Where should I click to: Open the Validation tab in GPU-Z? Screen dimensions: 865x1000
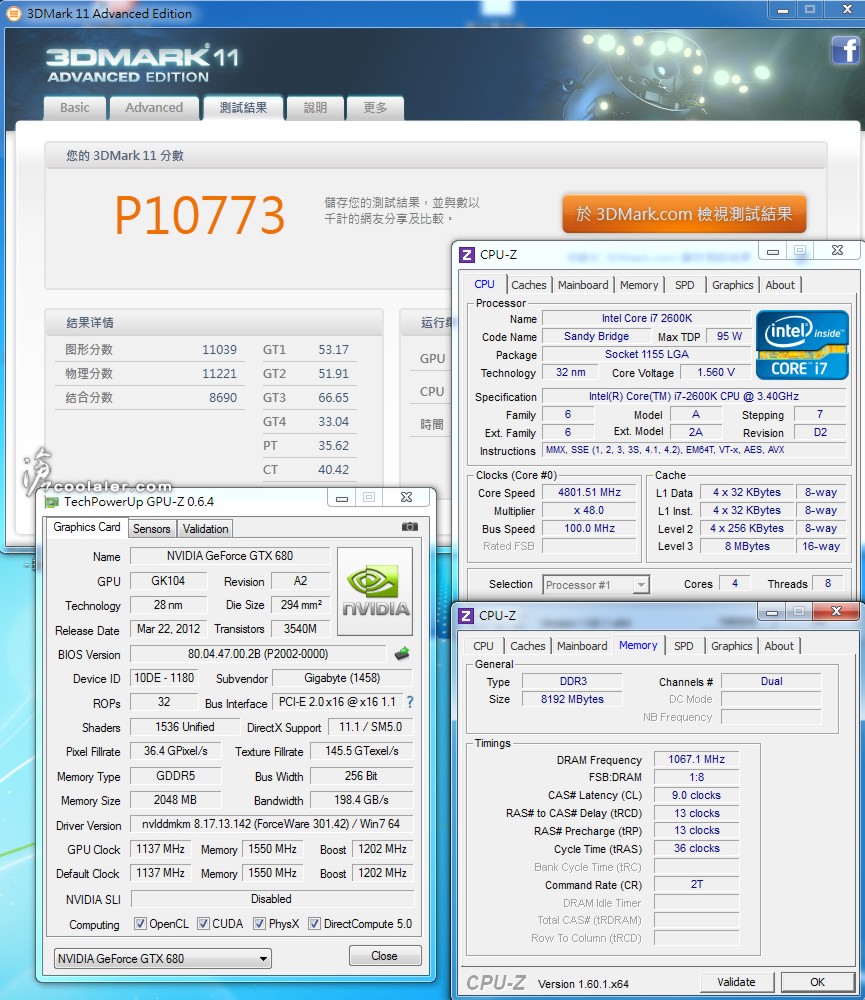point(205,529)
